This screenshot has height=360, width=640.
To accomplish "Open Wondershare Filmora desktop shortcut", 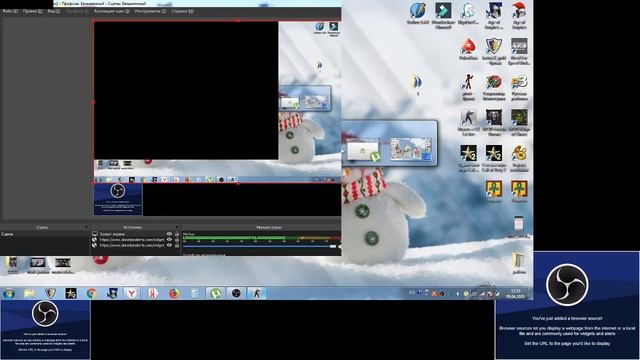I will coord(443,16).
